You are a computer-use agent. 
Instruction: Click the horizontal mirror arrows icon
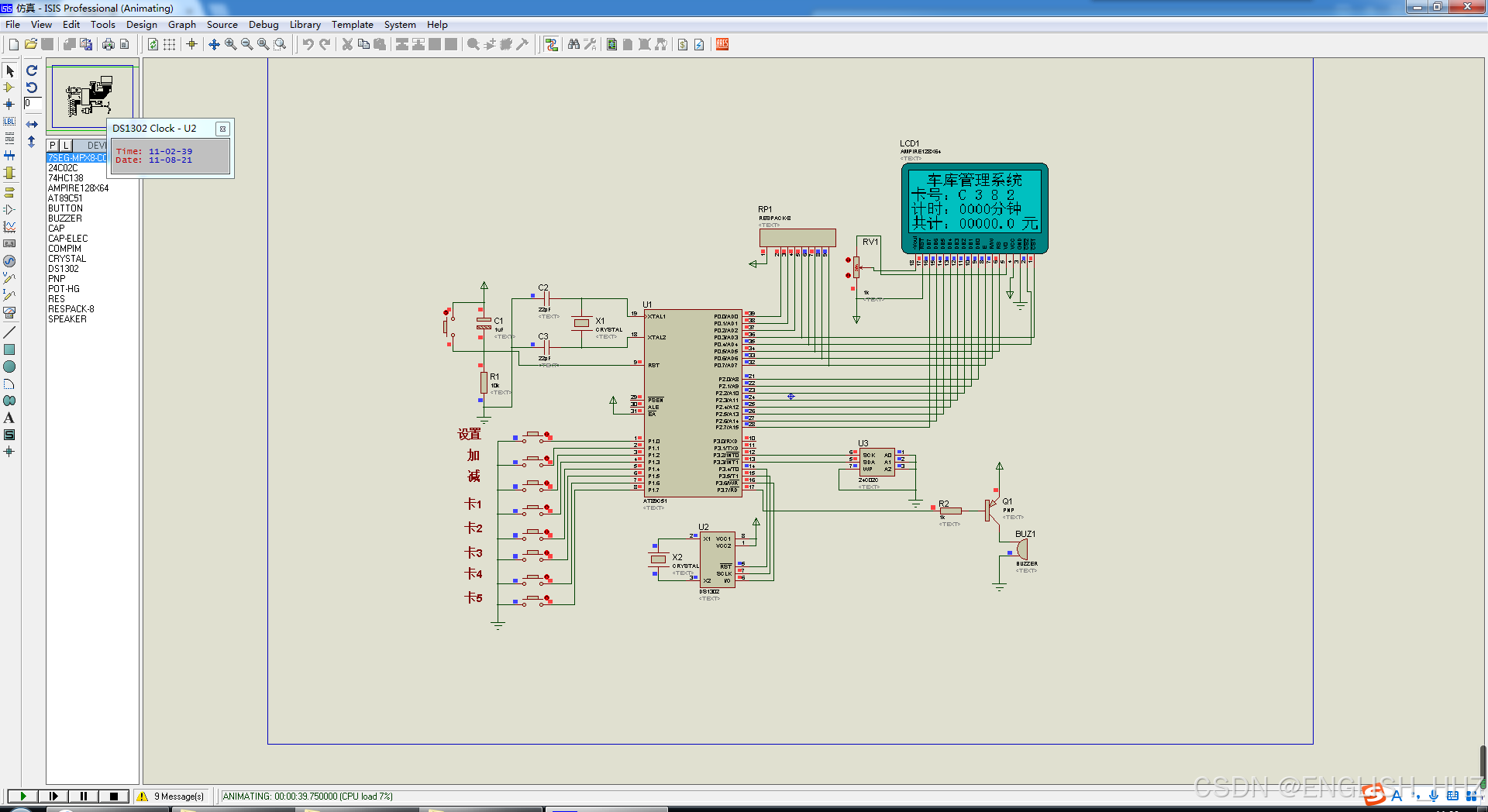point(32,124)
